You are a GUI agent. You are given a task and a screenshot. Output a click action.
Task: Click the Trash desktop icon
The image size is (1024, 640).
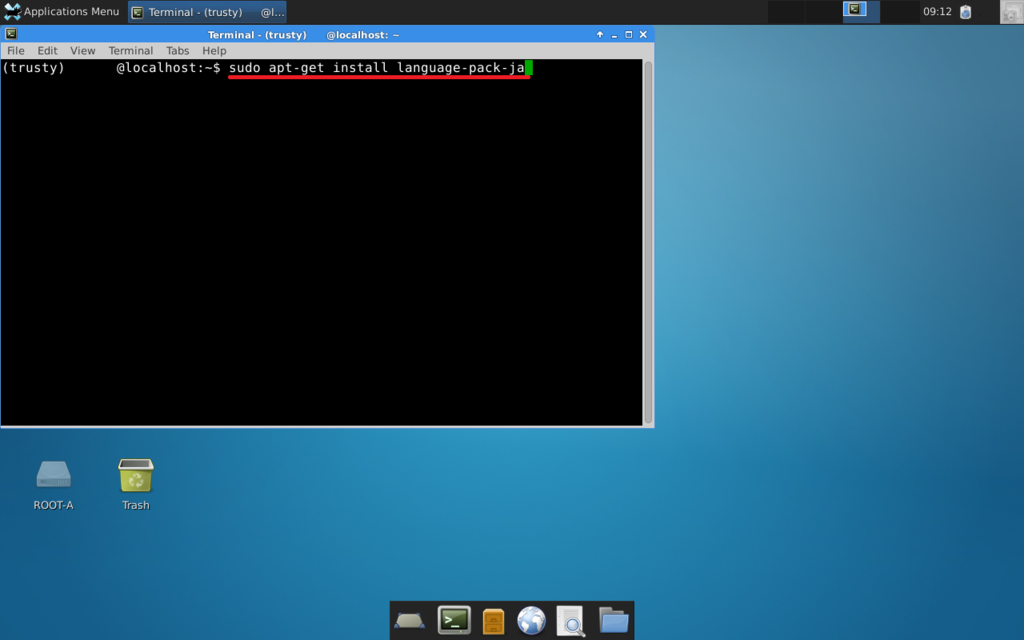click(x=136, y=485)
